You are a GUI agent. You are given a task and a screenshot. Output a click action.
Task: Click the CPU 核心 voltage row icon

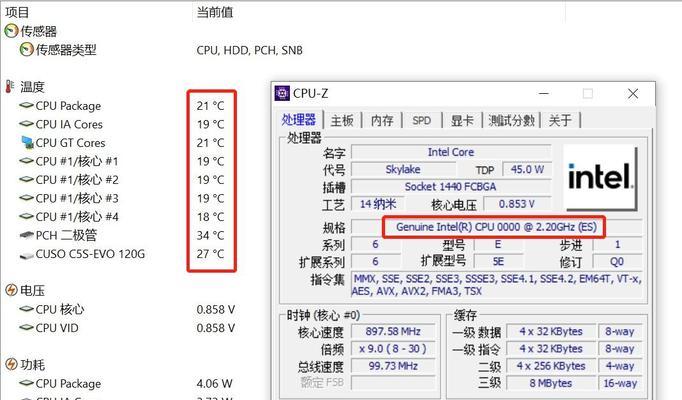coord(27,309)
